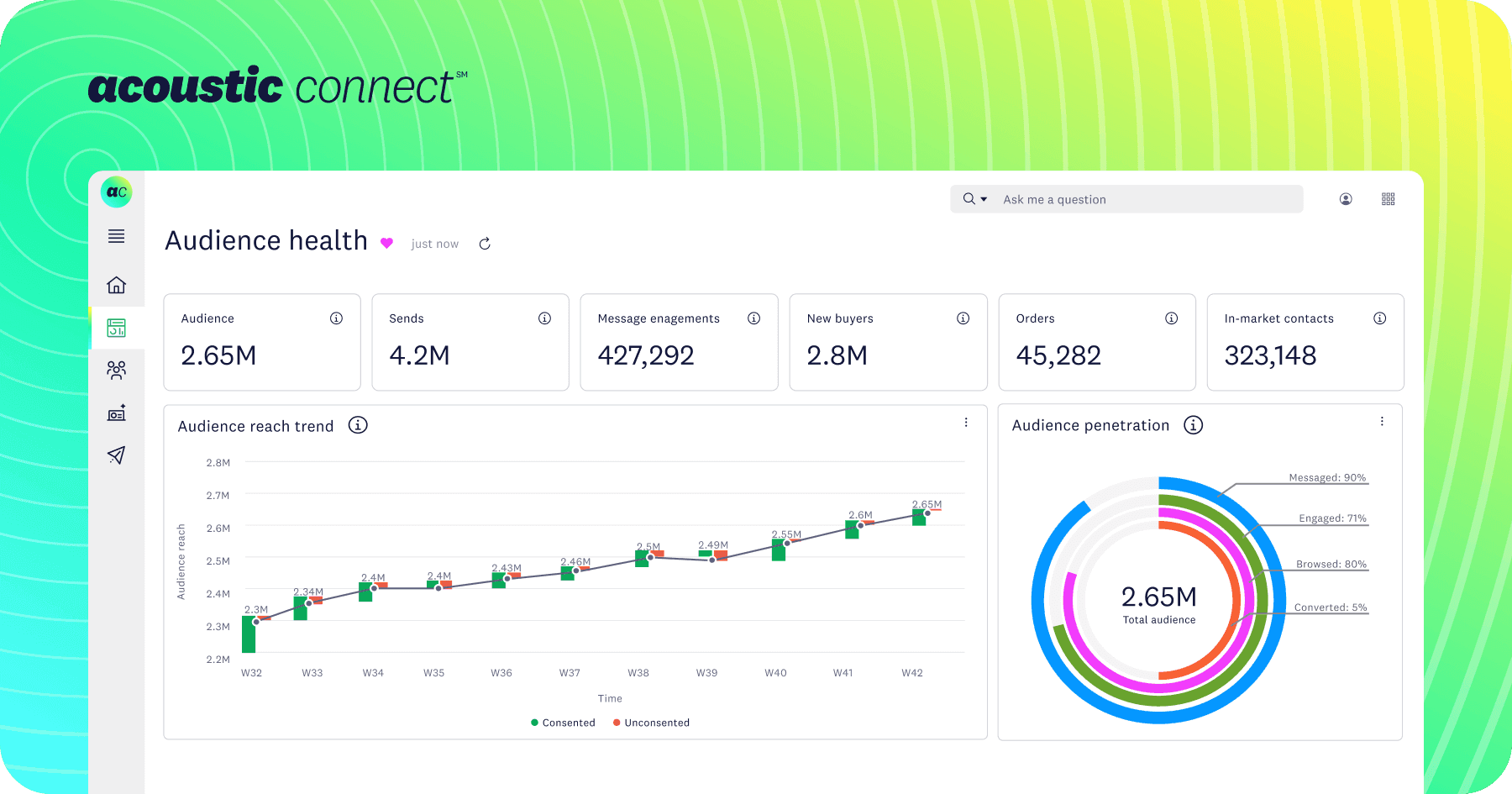Image resolution: width=1512 pixels, height=794 pixels.
Task: Toggle the pink heart favorite icon
Action: pyautogui.click(x=386, y=243)
